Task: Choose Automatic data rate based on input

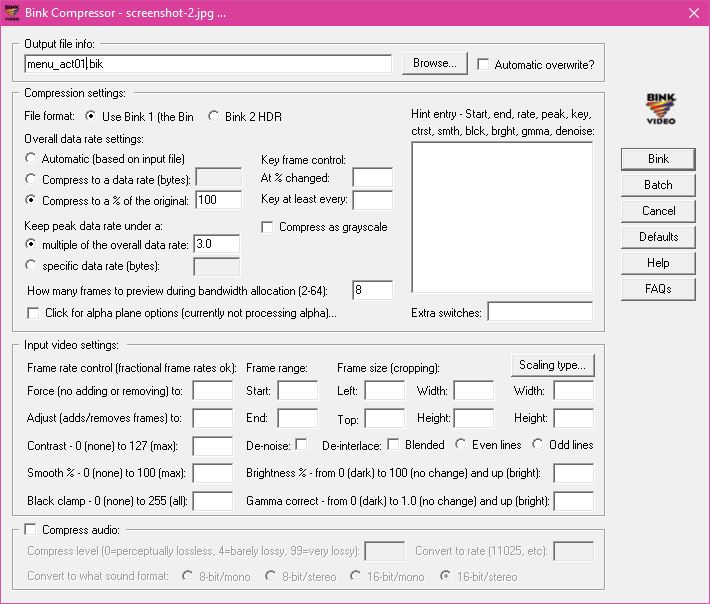Action: (x=30, y=158)
